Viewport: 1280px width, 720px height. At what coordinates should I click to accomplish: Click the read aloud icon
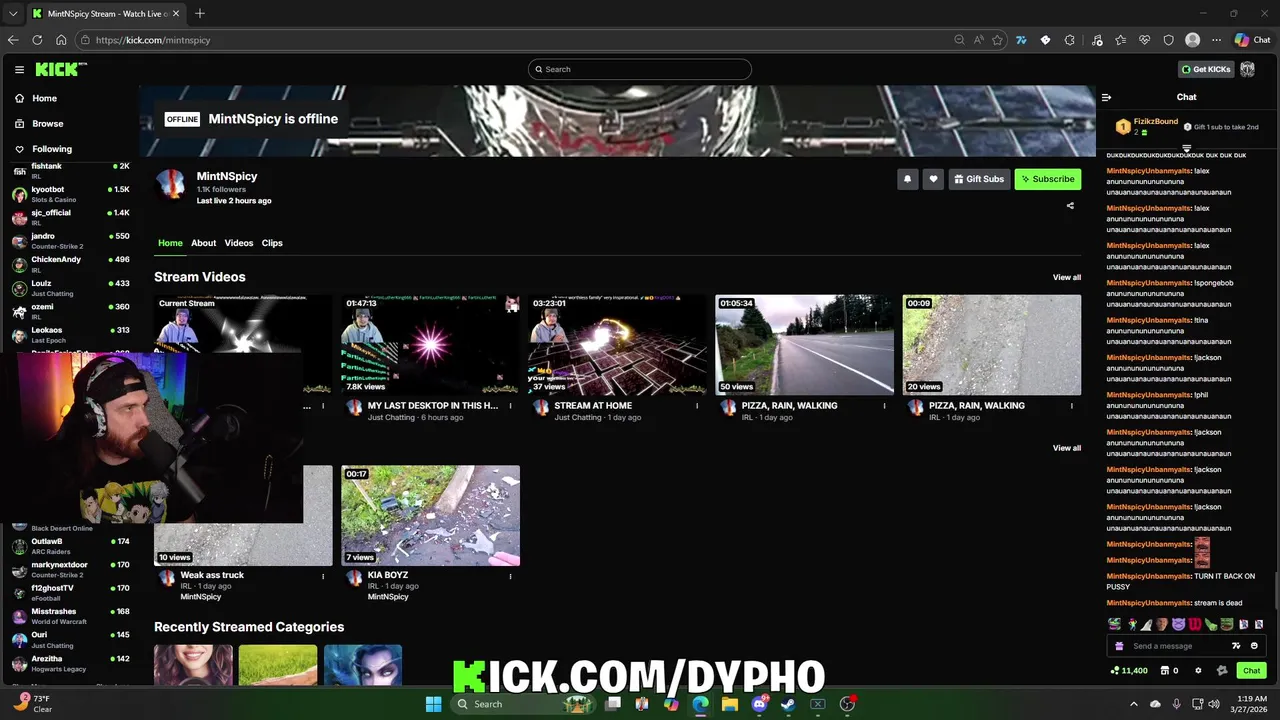point(978,40)
